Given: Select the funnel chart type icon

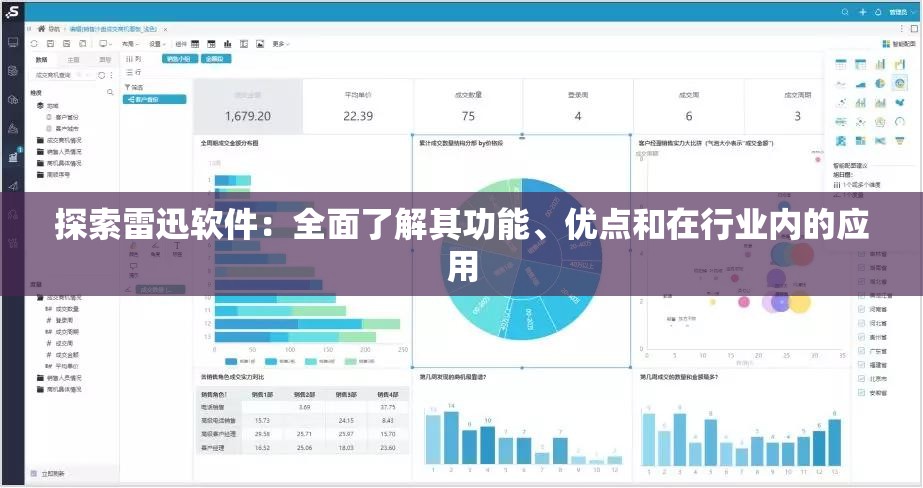Looking at the screenshot, I should coord(899,141).
